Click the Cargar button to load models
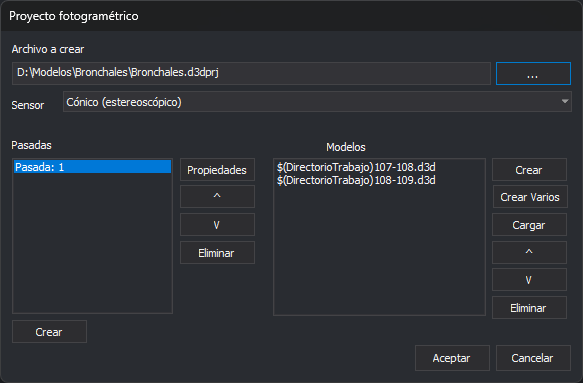583x383 pixels. pyautogui.click(x=529, y=225)
